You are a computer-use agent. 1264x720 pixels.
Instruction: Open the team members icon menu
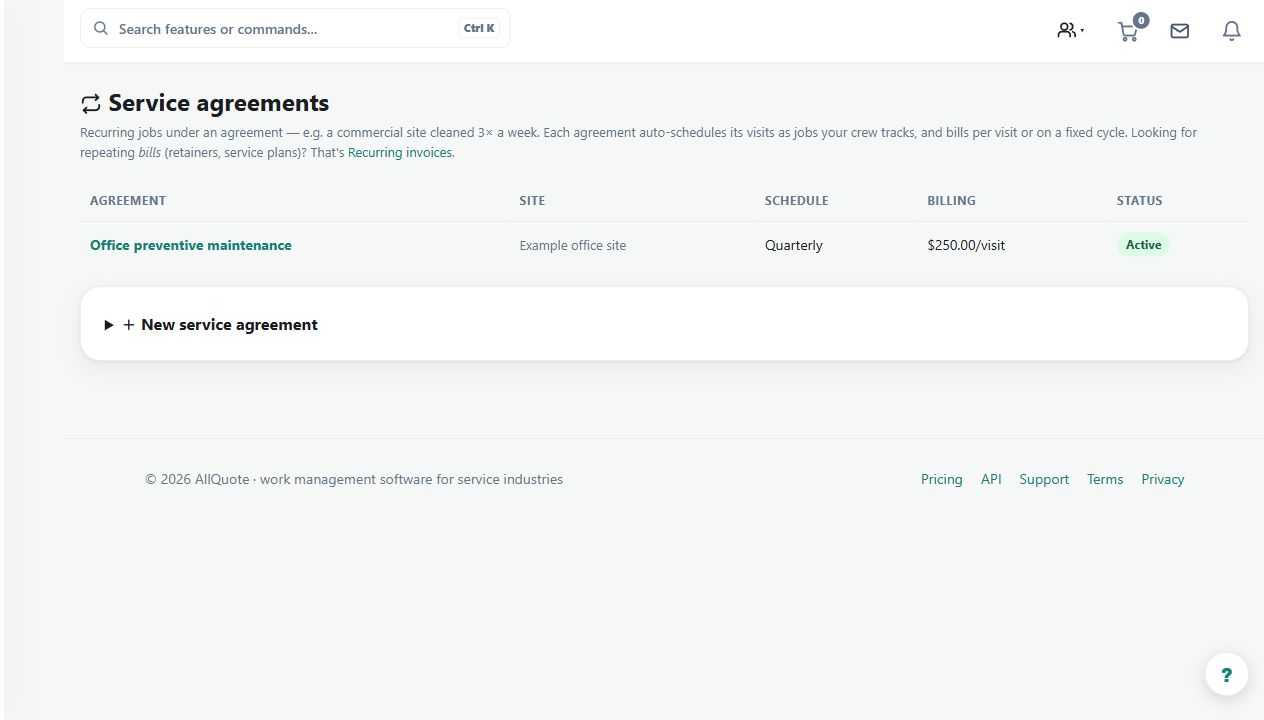pos(1070,31)
